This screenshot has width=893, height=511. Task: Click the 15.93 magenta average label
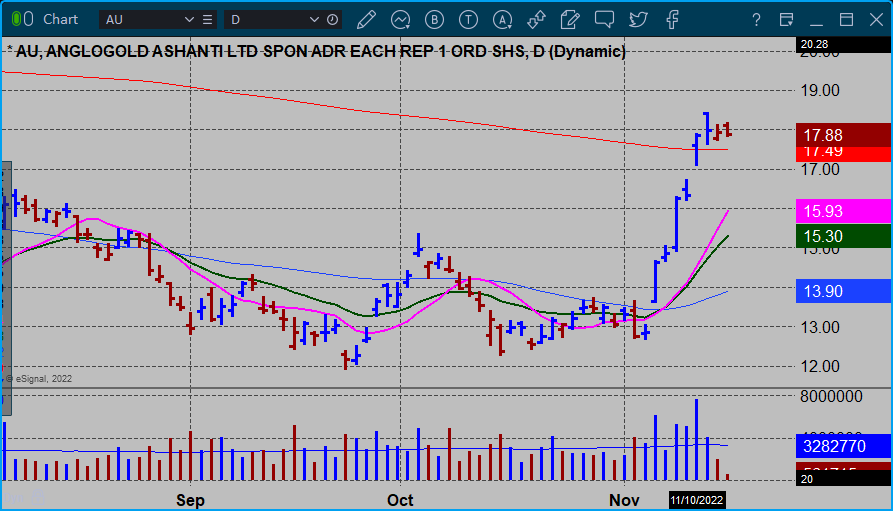point(843,211)
